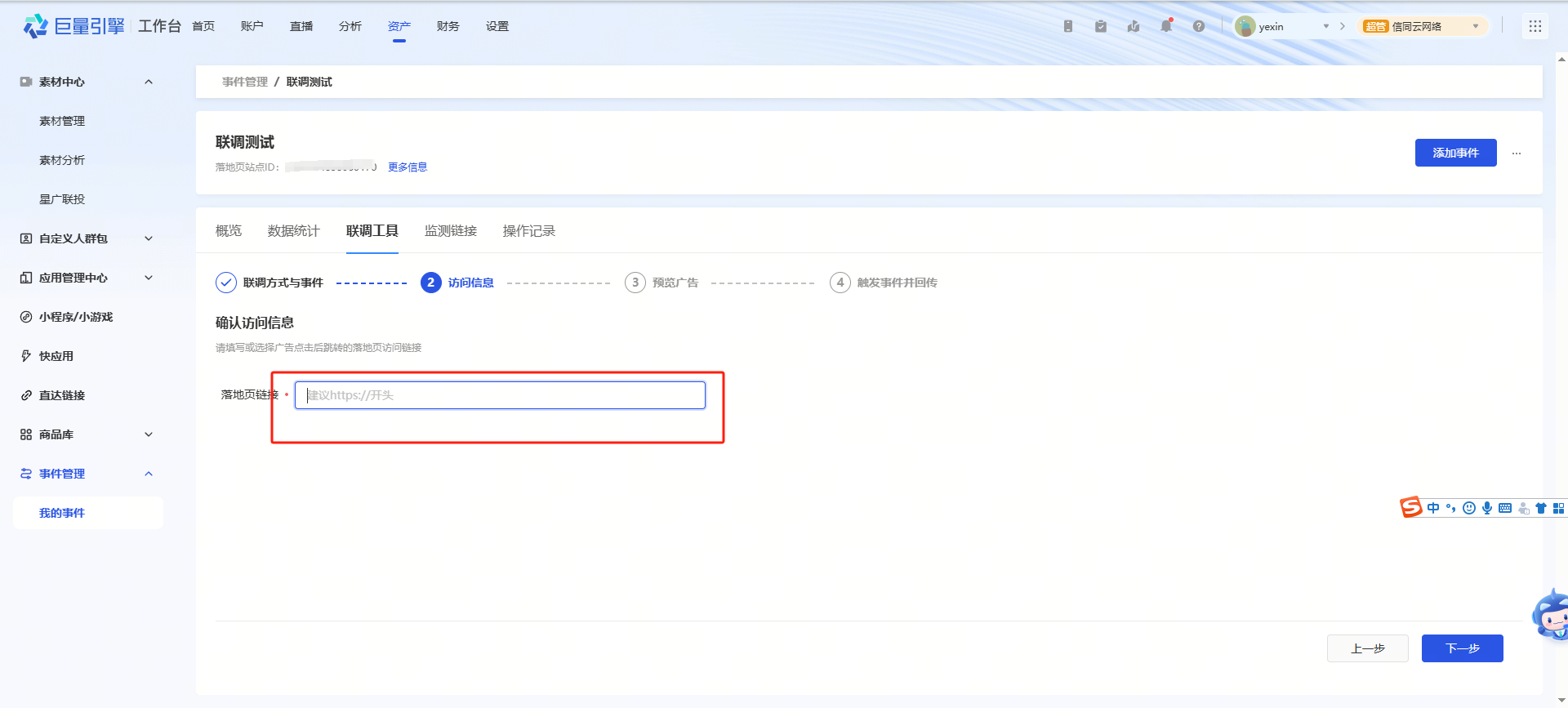Expand the 商品库 sidebar section
The height and width of the screenshot is (708, 1568).
click(149, 434)
